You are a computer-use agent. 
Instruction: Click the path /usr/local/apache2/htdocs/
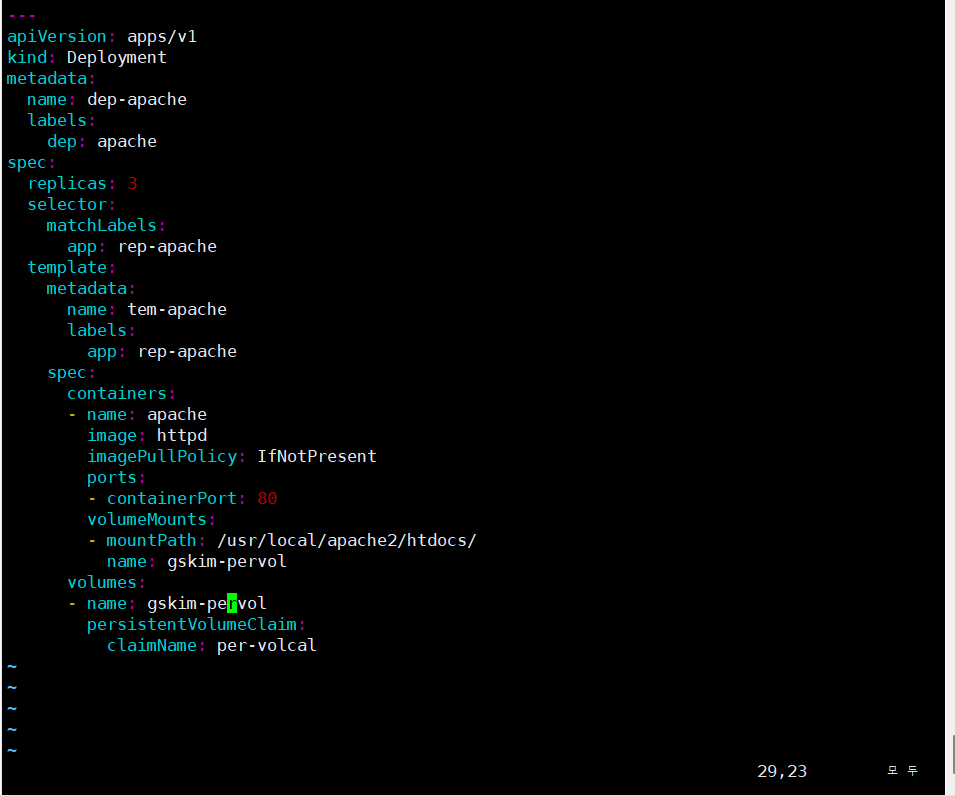[x=347, y=541]
